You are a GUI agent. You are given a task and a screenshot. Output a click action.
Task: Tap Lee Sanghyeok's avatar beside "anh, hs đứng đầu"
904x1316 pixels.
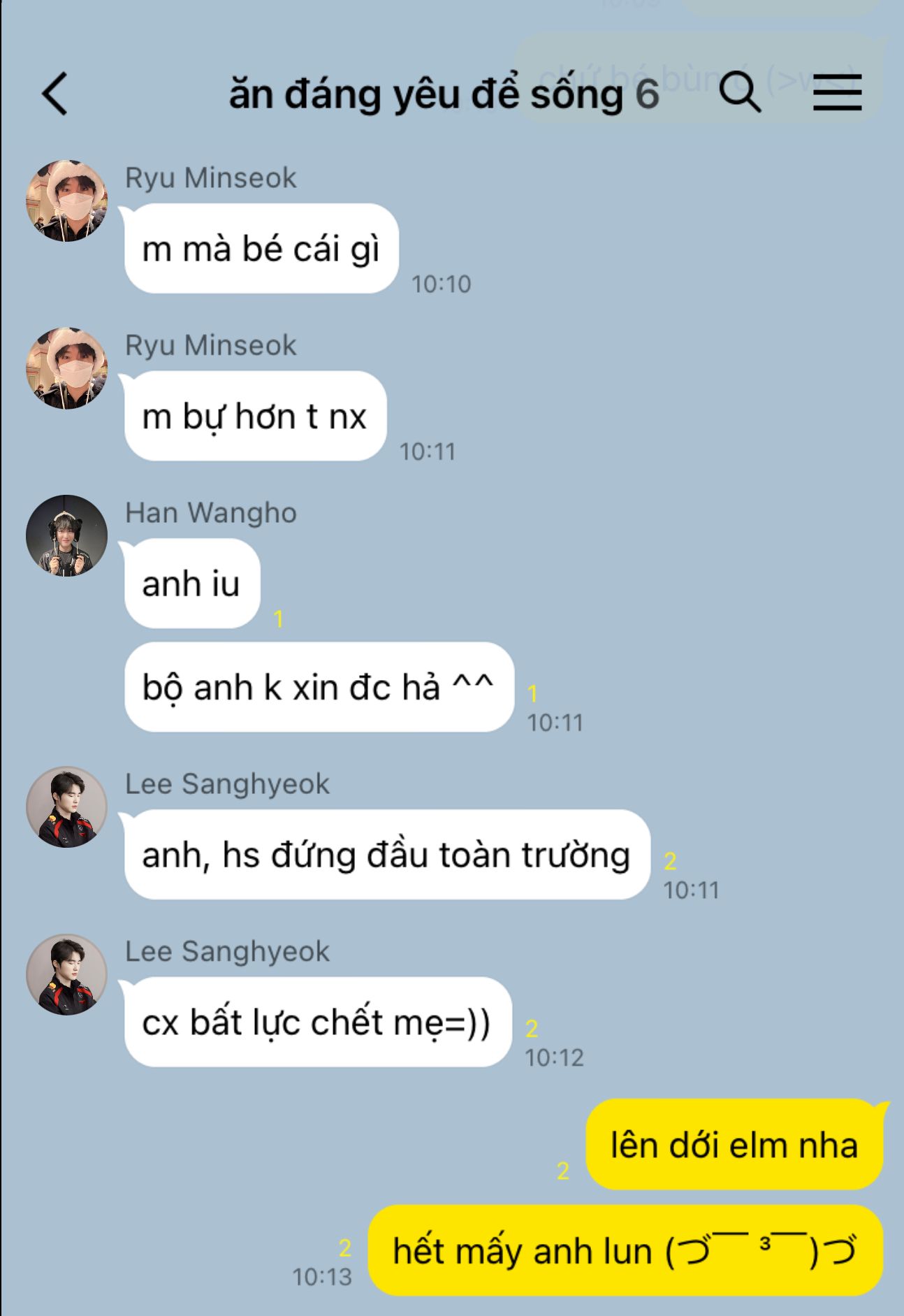[66, 807]
